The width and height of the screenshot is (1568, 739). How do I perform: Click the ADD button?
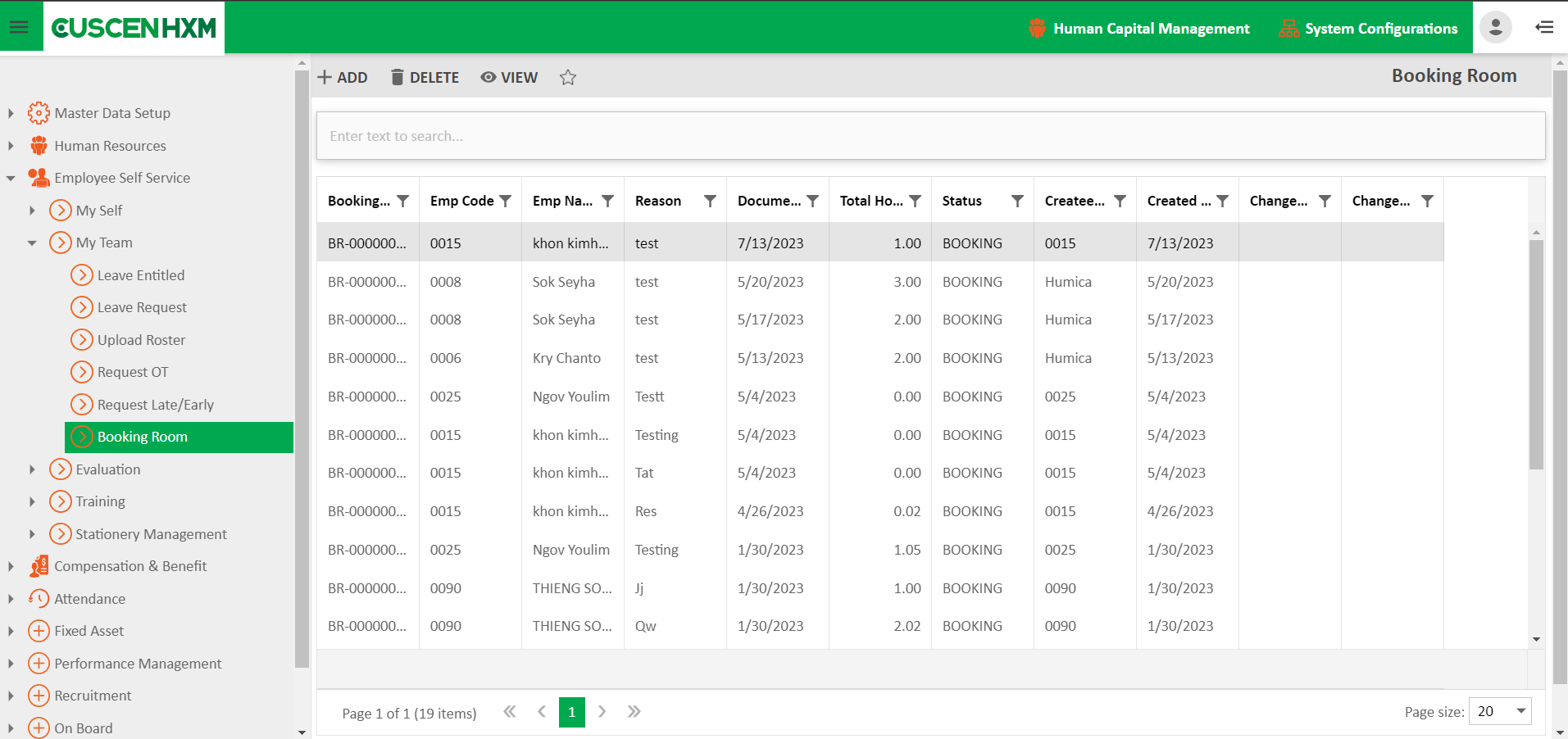(x=343, y=78)
